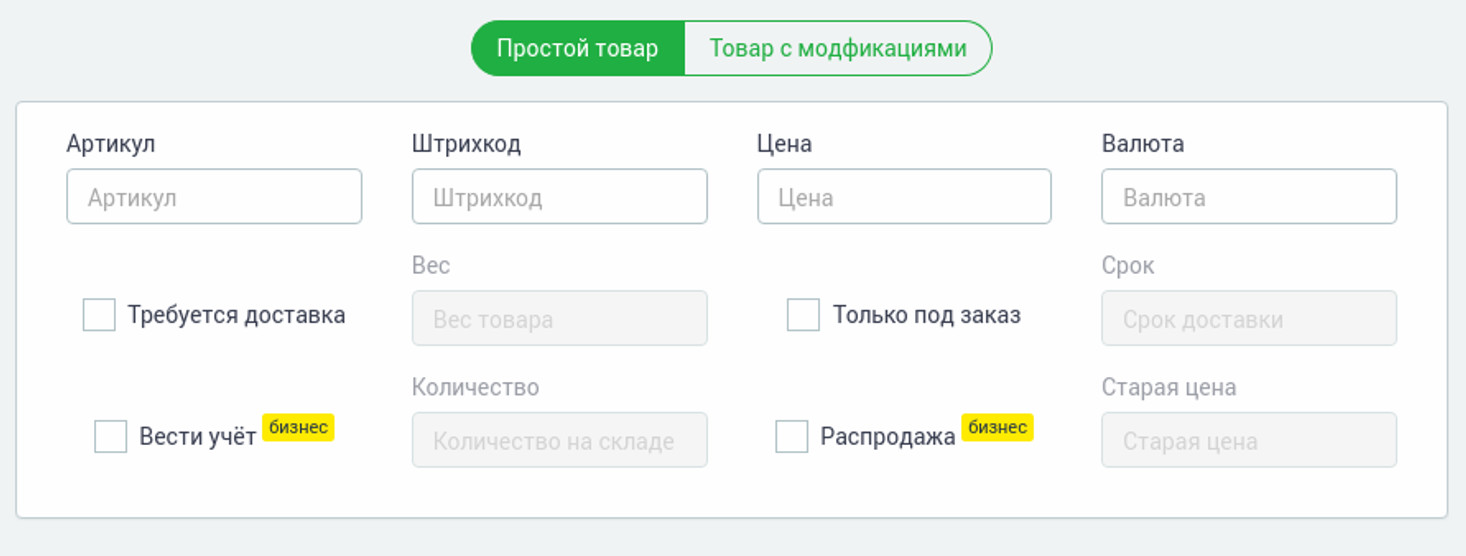Click the Вес товара weight field
Screen dimensions: 1466x556
[559, 319]
